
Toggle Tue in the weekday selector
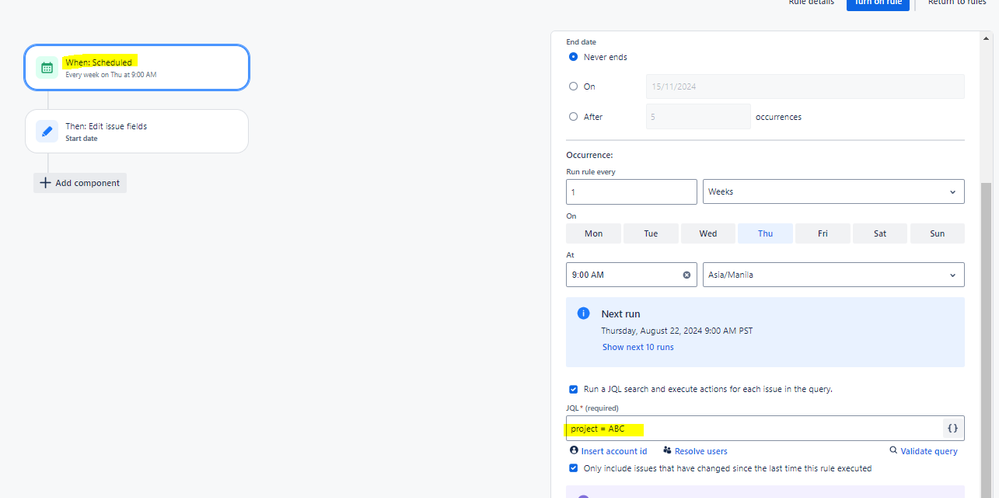pos(650,234)
